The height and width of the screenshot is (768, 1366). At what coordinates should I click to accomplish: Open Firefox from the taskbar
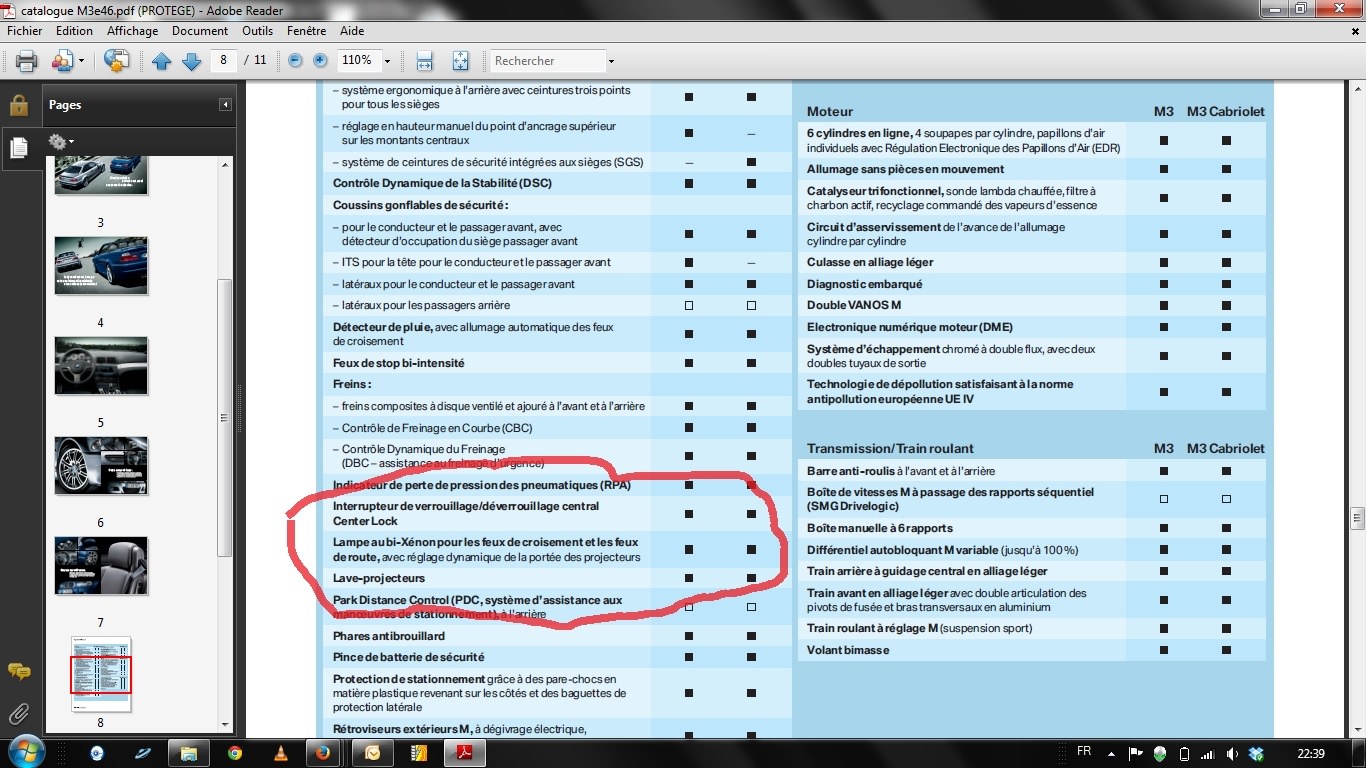click(324, 753)
